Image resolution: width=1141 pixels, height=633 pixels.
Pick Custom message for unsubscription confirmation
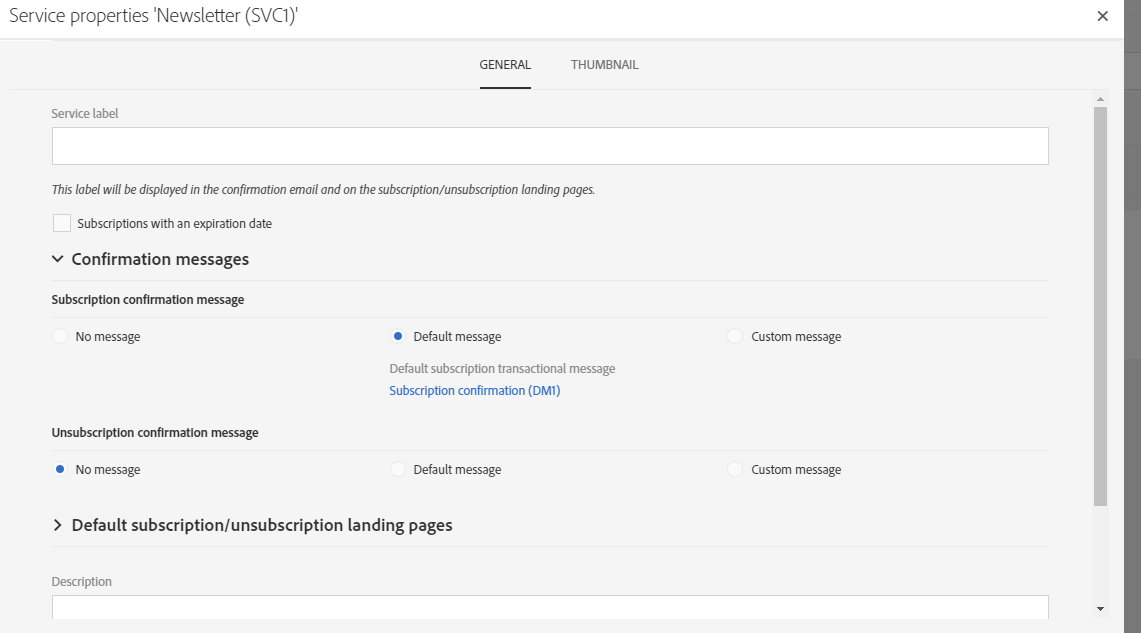(x=737, y=470)
